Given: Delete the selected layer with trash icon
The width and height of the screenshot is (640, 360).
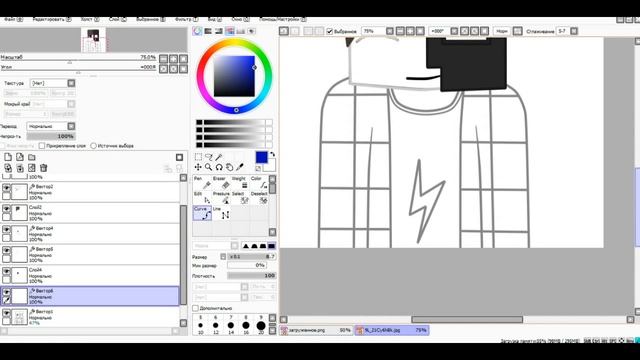Looking at the screenshot, I should tap(44, 168).
